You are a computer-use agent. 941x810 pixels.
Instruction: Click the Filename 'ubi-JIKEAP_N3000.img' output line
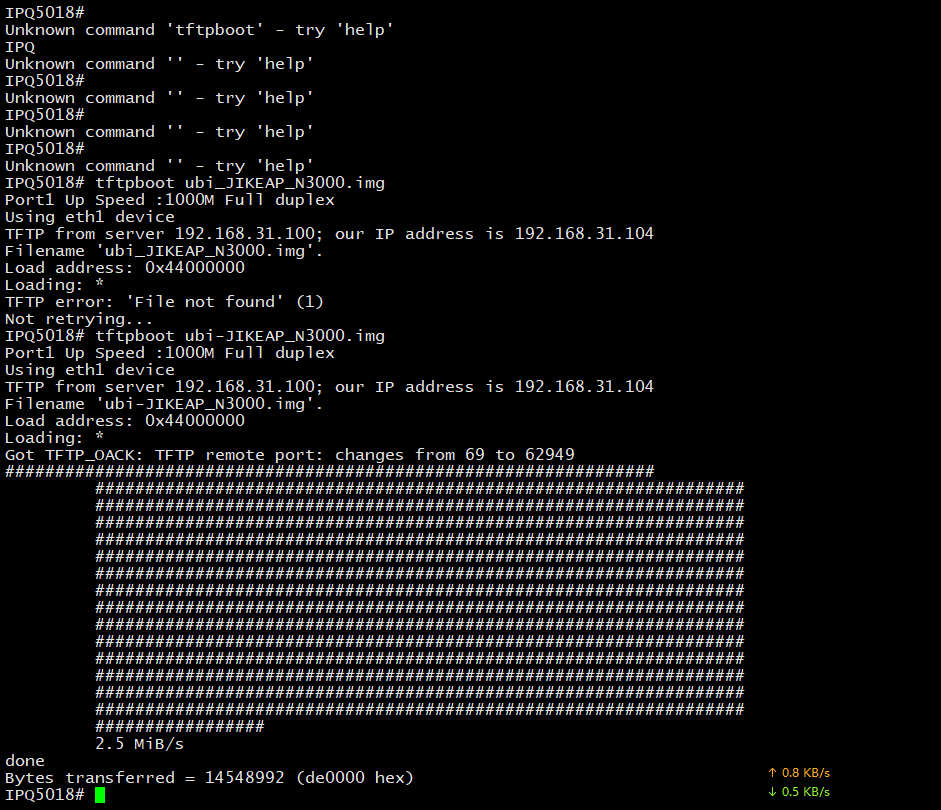[164, 404]
